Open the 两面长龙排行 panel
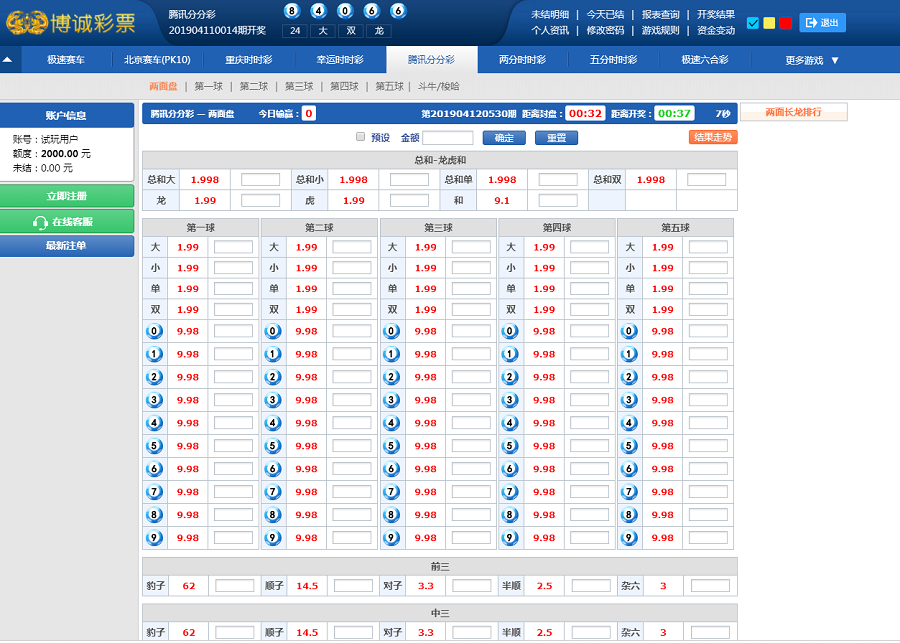 pos(793,113)
